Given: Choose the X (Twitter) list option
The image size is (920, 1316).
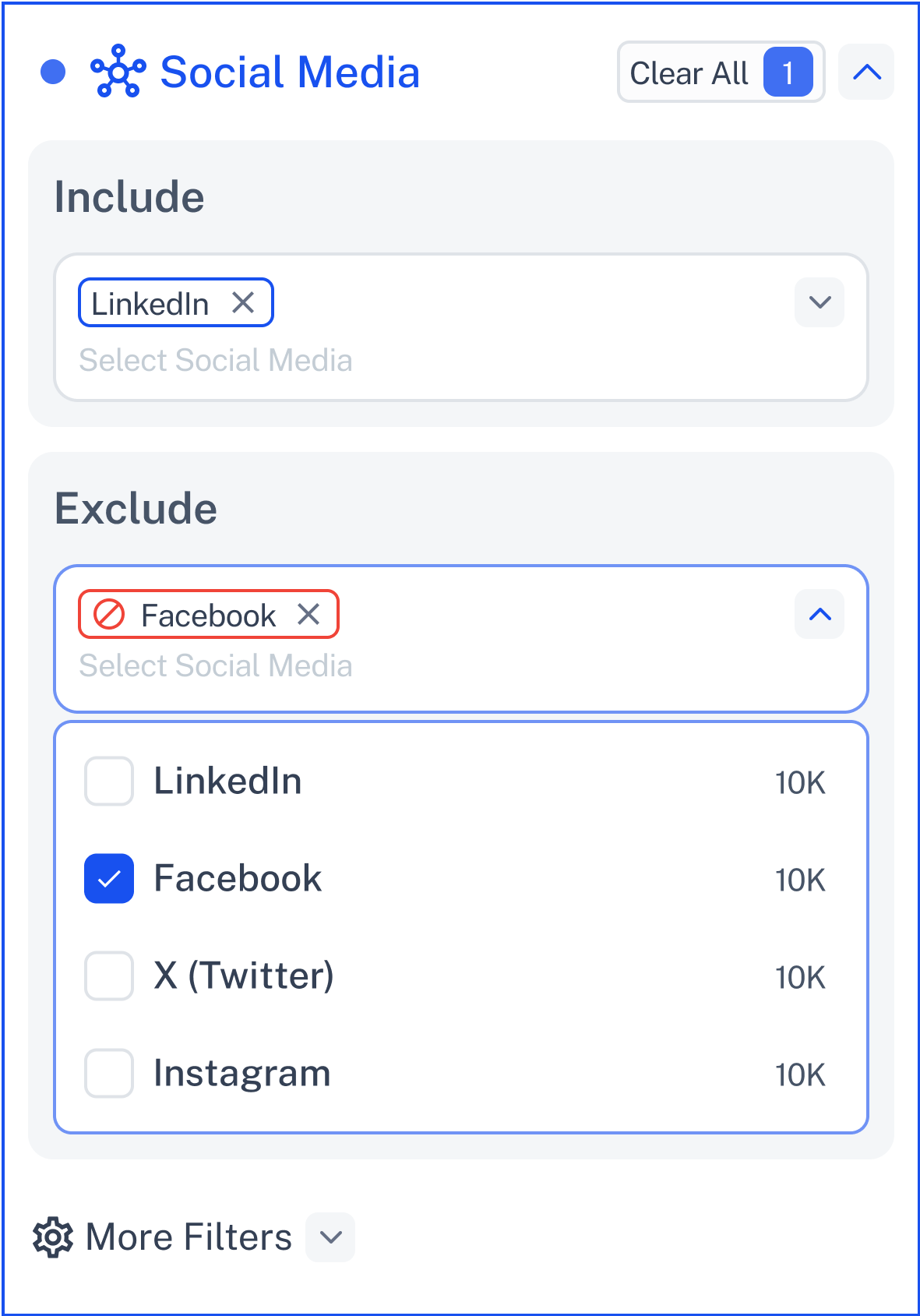Looking at the screenshot, I should pyautogui.click(x=461, y=976).
